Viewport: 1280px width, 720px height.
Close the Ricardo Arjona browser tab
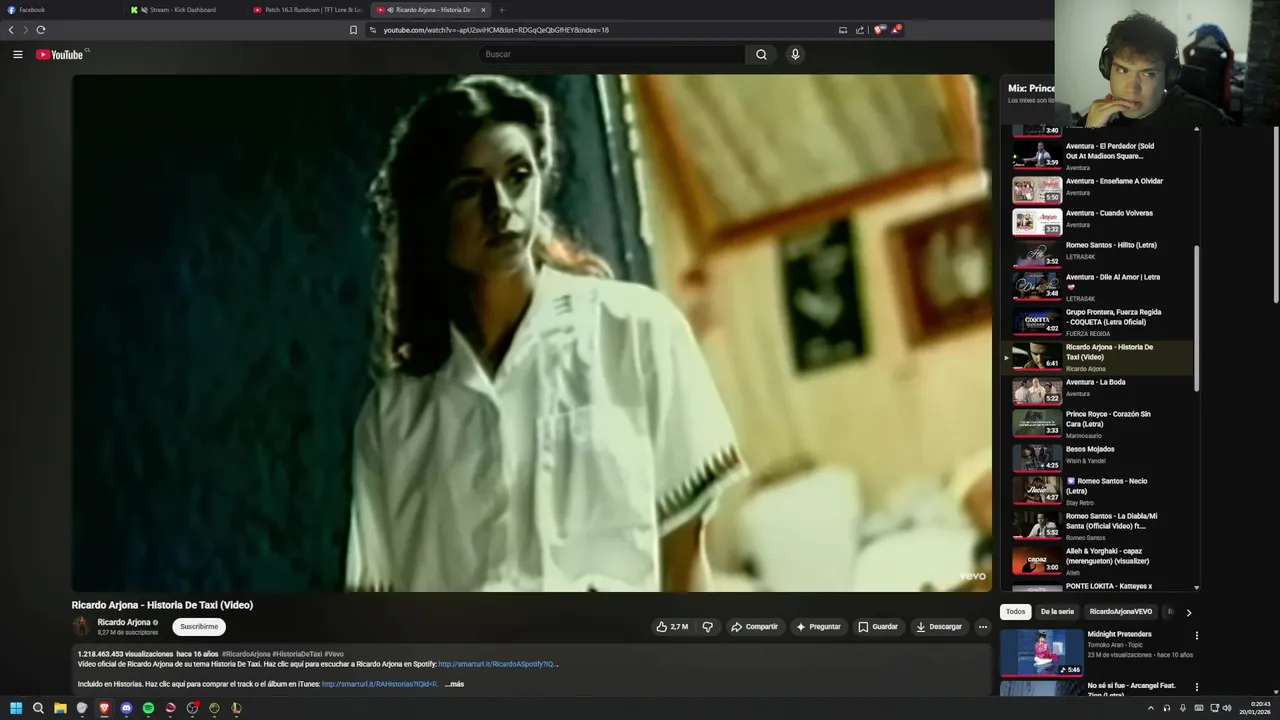[x=483, y=10]
